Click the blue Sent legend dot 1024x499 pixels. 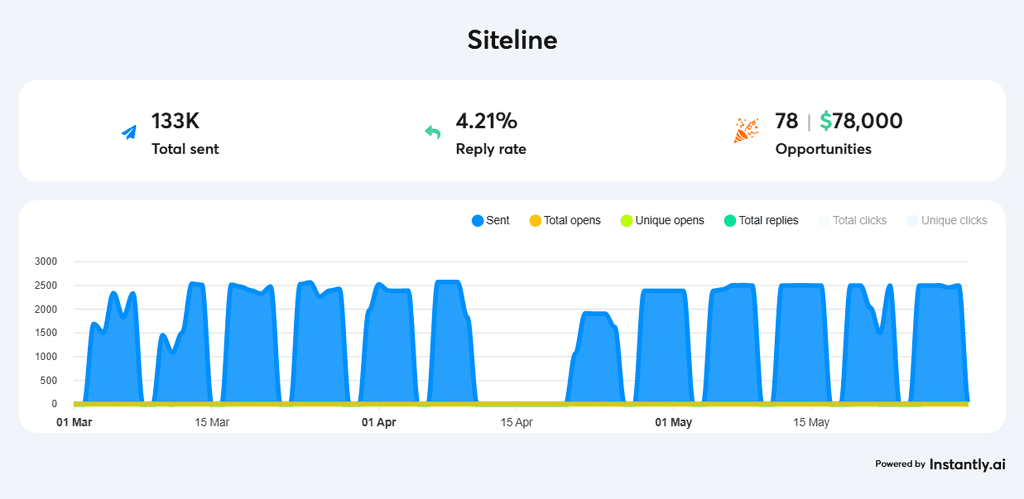(x=477, y=221)
